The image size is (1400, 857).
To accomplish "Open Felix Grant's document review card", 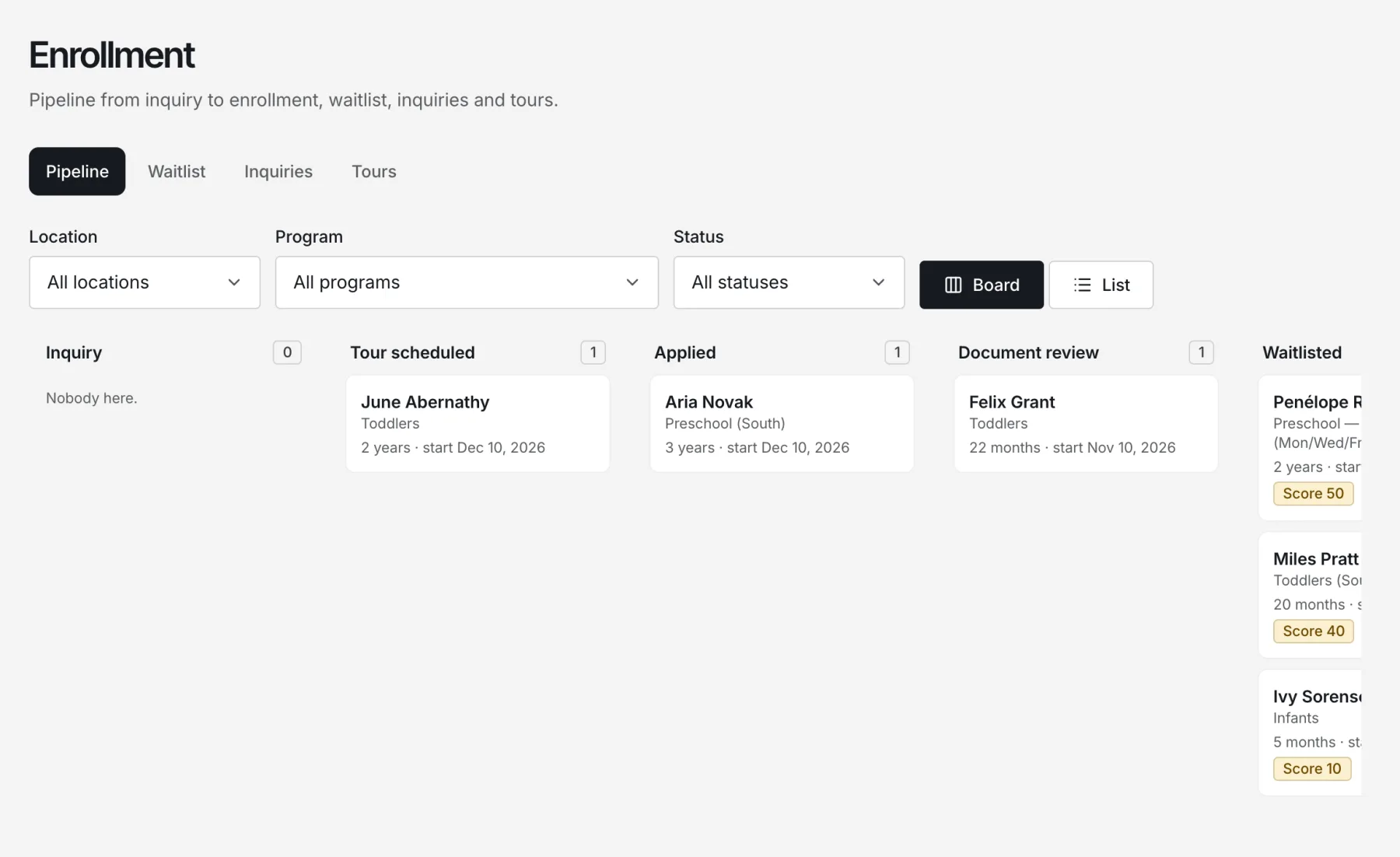I will [x=1086, y=424].
